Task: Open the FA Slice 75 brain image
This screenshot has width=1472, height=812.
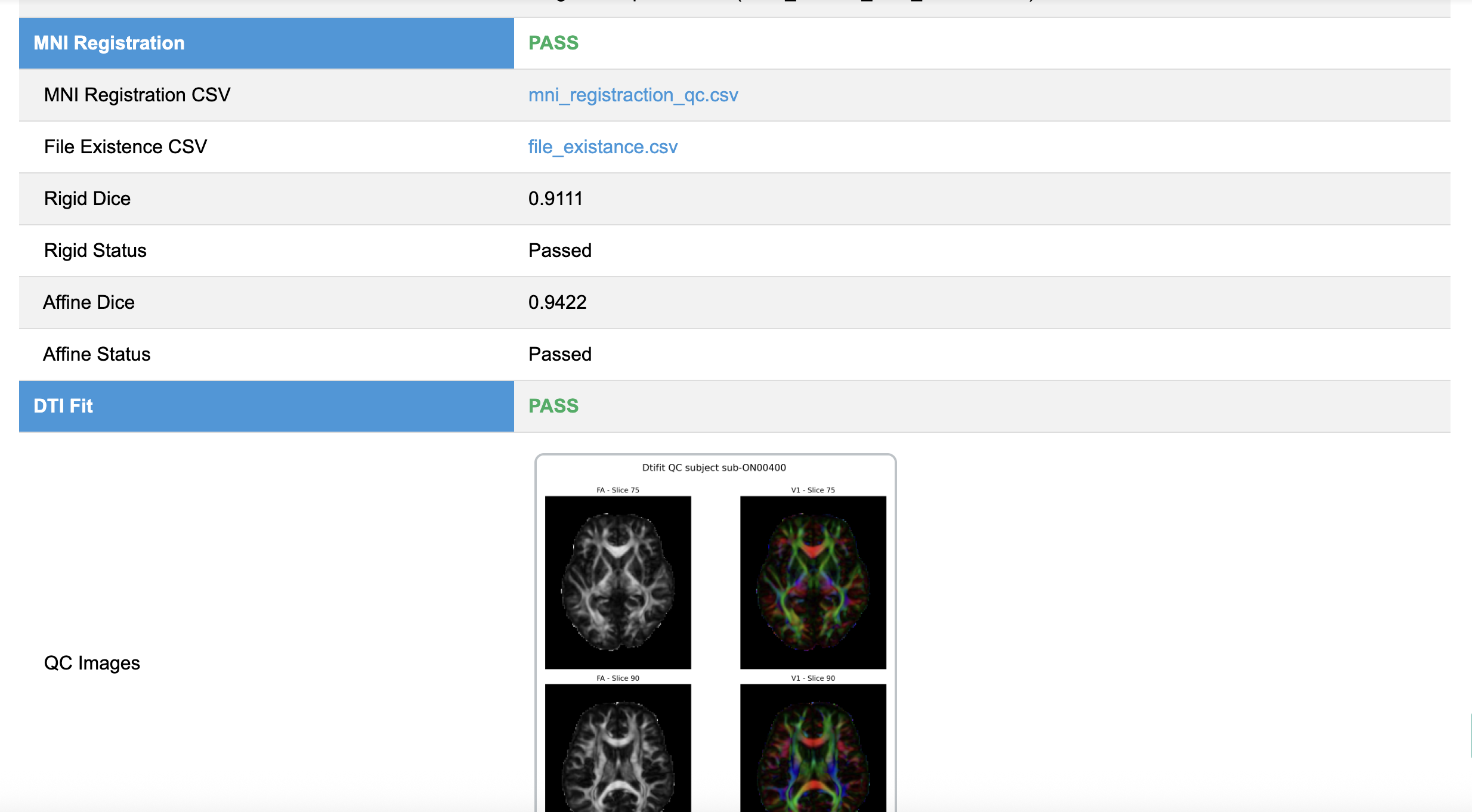Action: [x=618, y=582]
